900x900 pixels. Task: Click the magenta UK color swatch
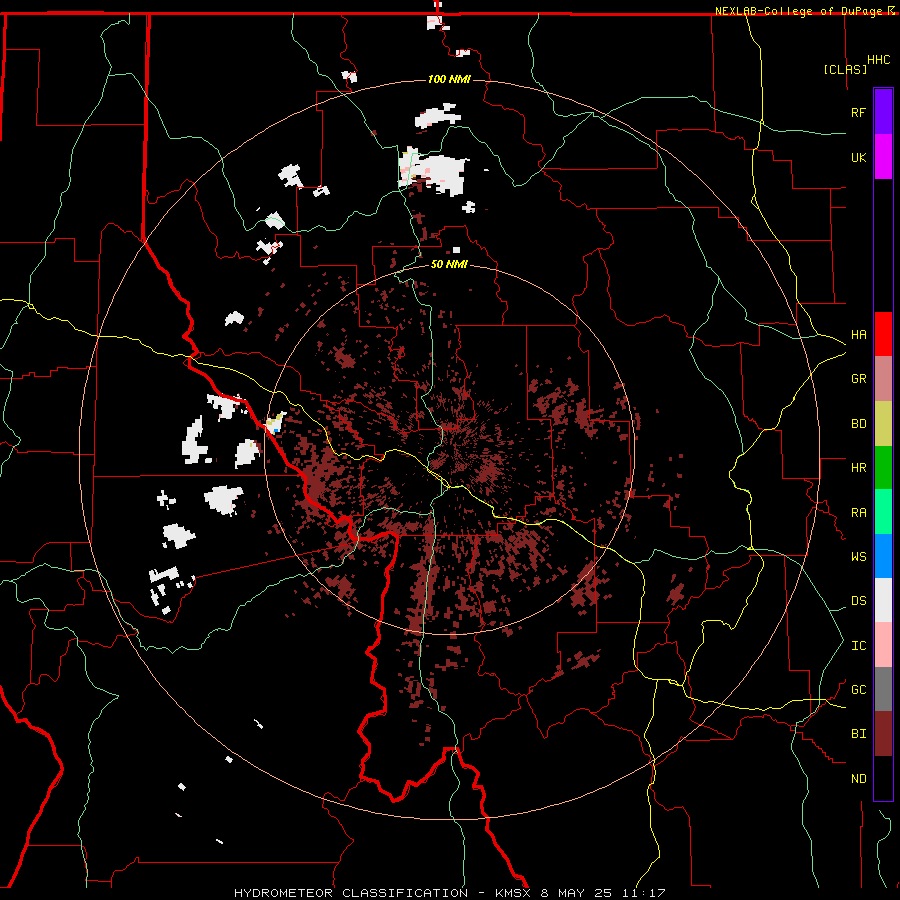point(883,157)
